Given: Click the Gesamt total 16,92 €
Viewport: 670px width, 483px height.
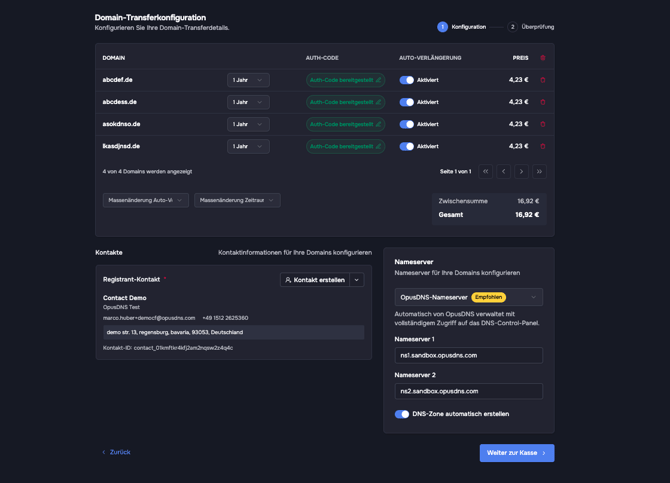Looking at the screenshot, I should tap(527, 215).
